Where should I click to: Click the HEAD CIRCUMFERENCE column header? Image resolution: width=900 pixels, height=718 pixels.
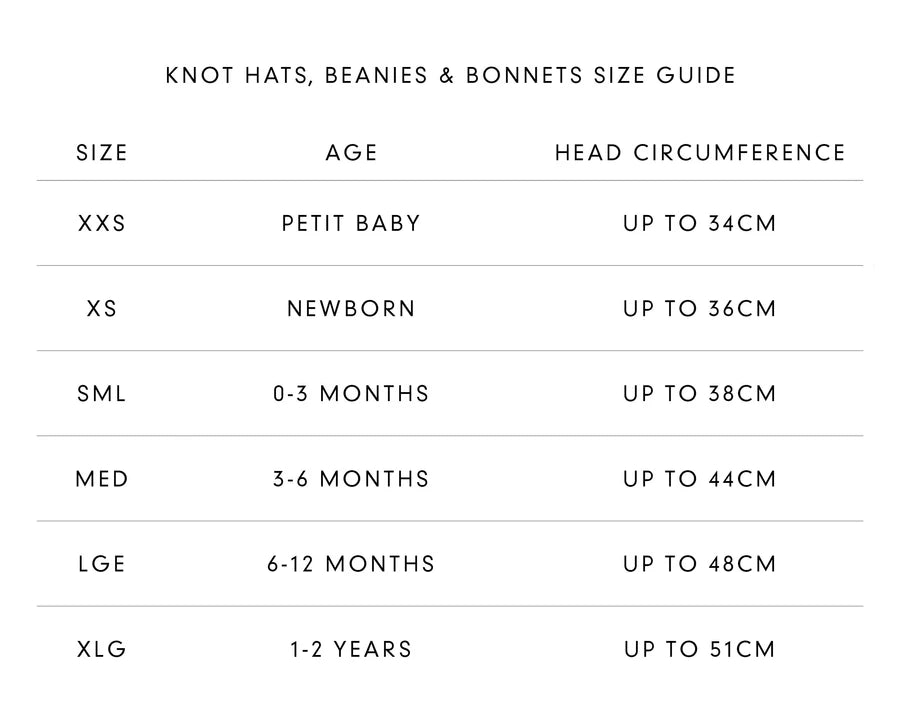[700, 153]
